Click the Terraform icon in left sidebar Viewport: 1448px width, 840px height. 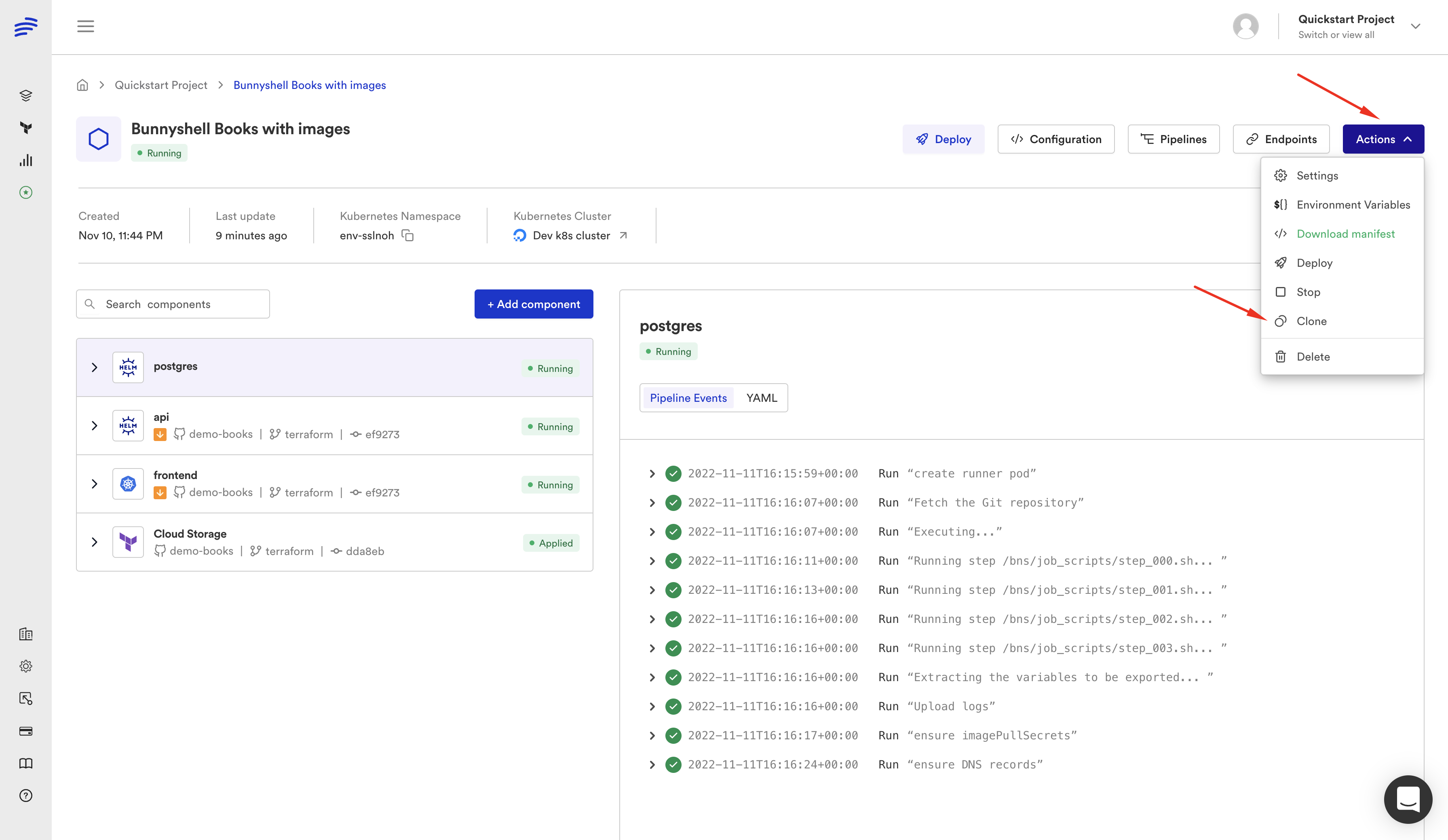click(26, 128)
